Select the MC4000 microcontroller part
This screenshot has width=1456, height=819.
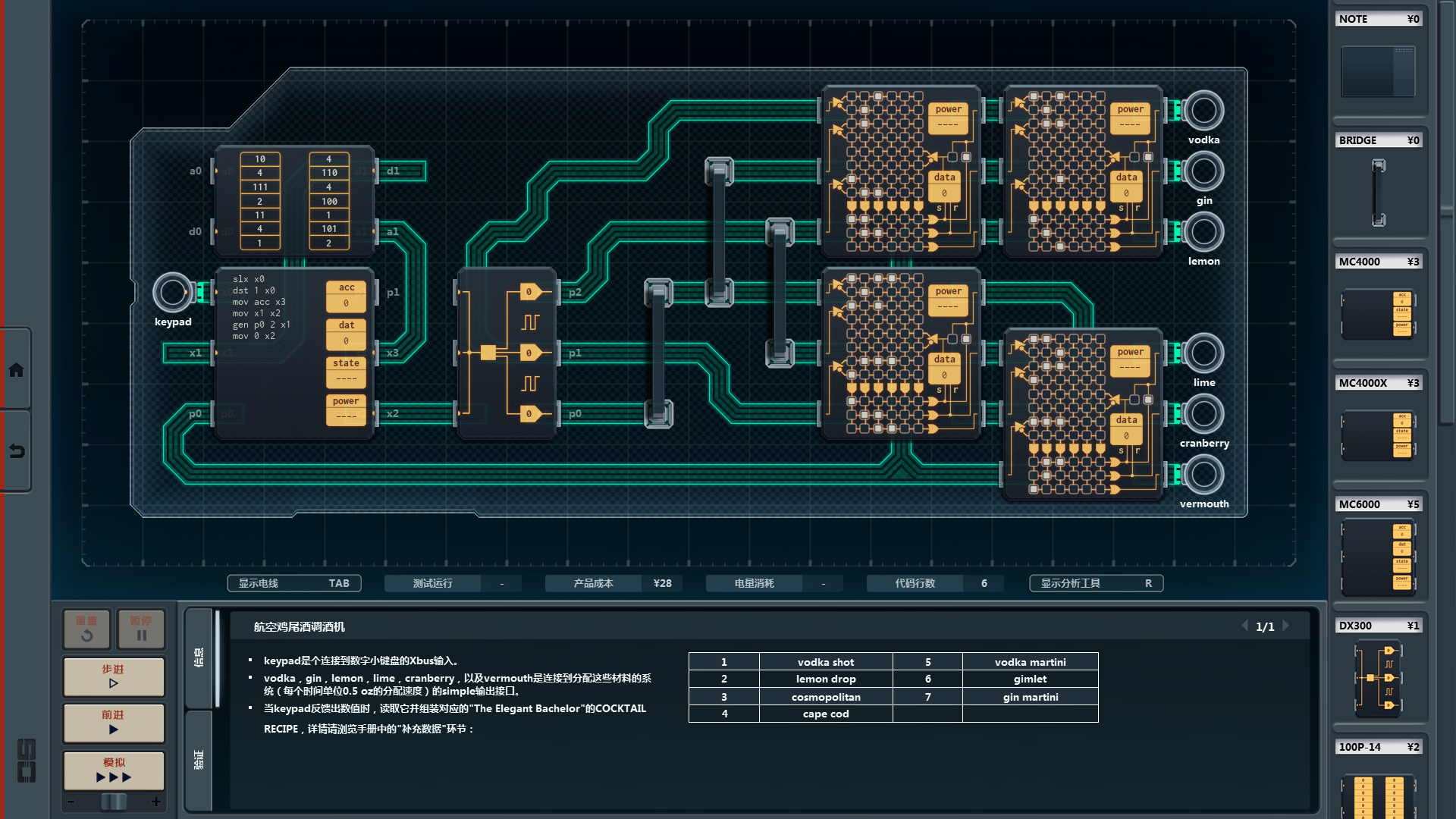point(1378,313)
